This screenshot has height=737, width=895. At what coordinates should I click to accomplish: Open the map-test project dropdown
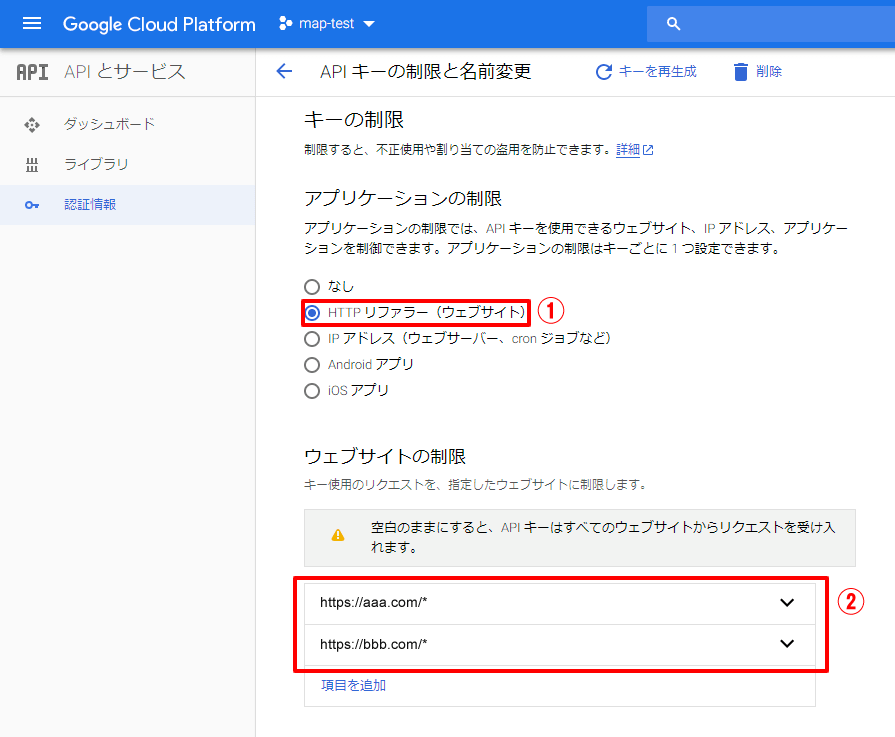tap(327, 24)
